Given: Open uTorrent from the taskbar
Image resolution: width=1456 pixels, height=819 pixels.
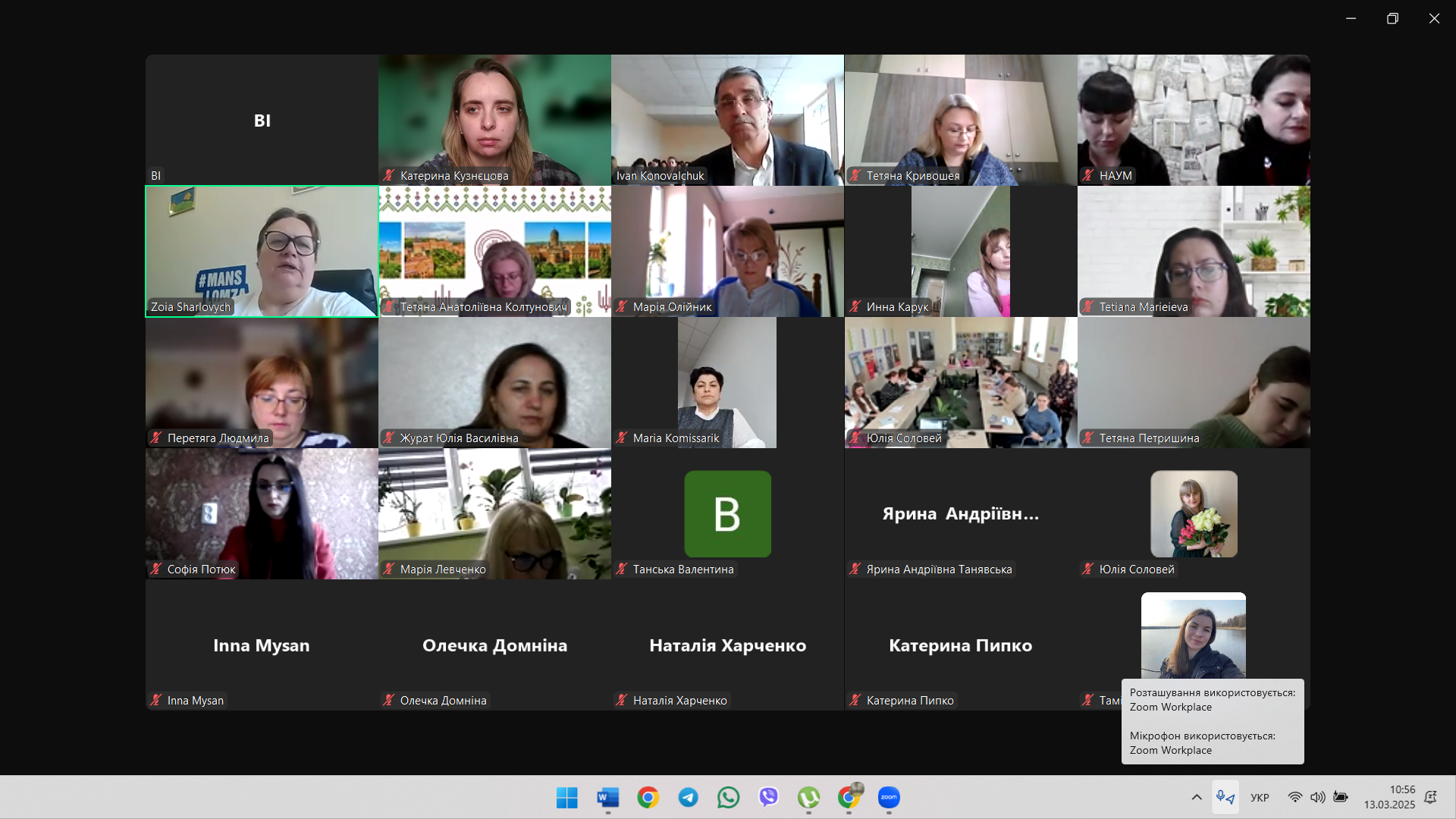Looking at the screenshot, I should [808, 798].
